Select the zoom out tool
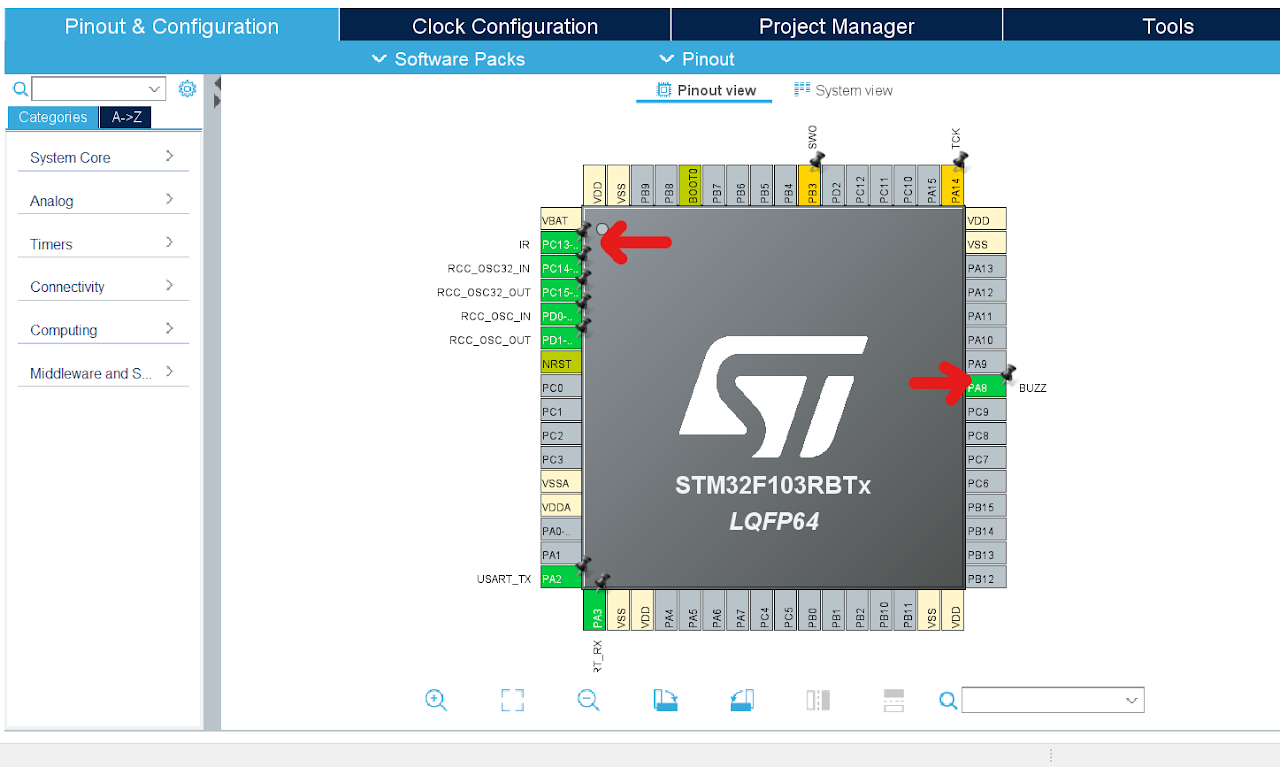 [588, 700]
